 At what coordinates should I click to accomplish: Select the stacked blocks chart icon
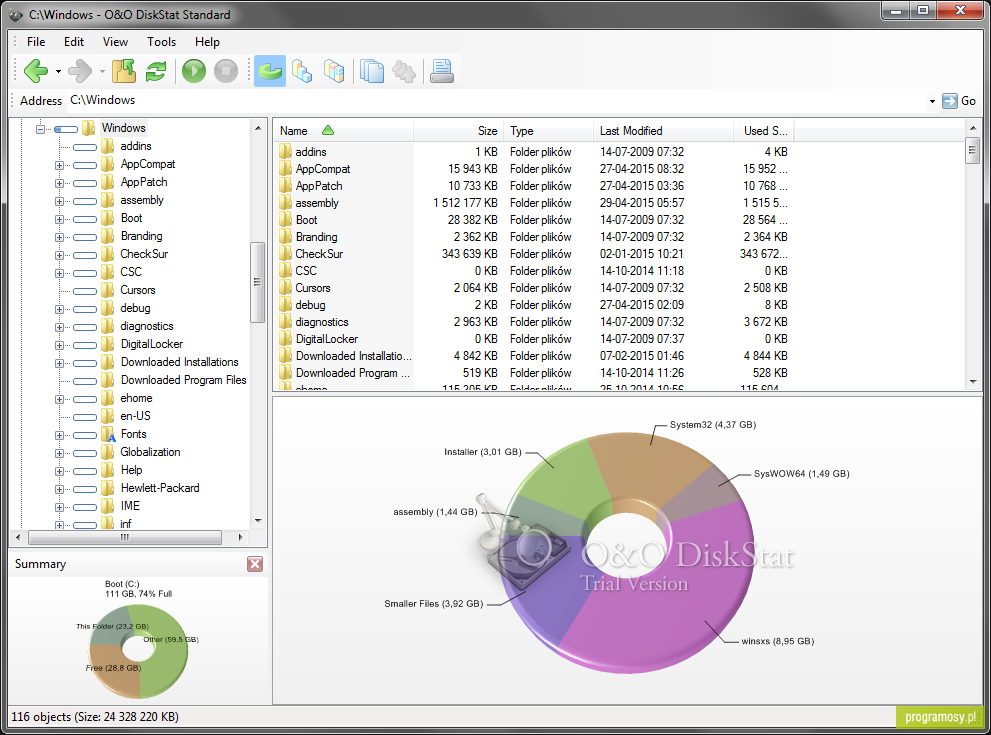(302, 71)
